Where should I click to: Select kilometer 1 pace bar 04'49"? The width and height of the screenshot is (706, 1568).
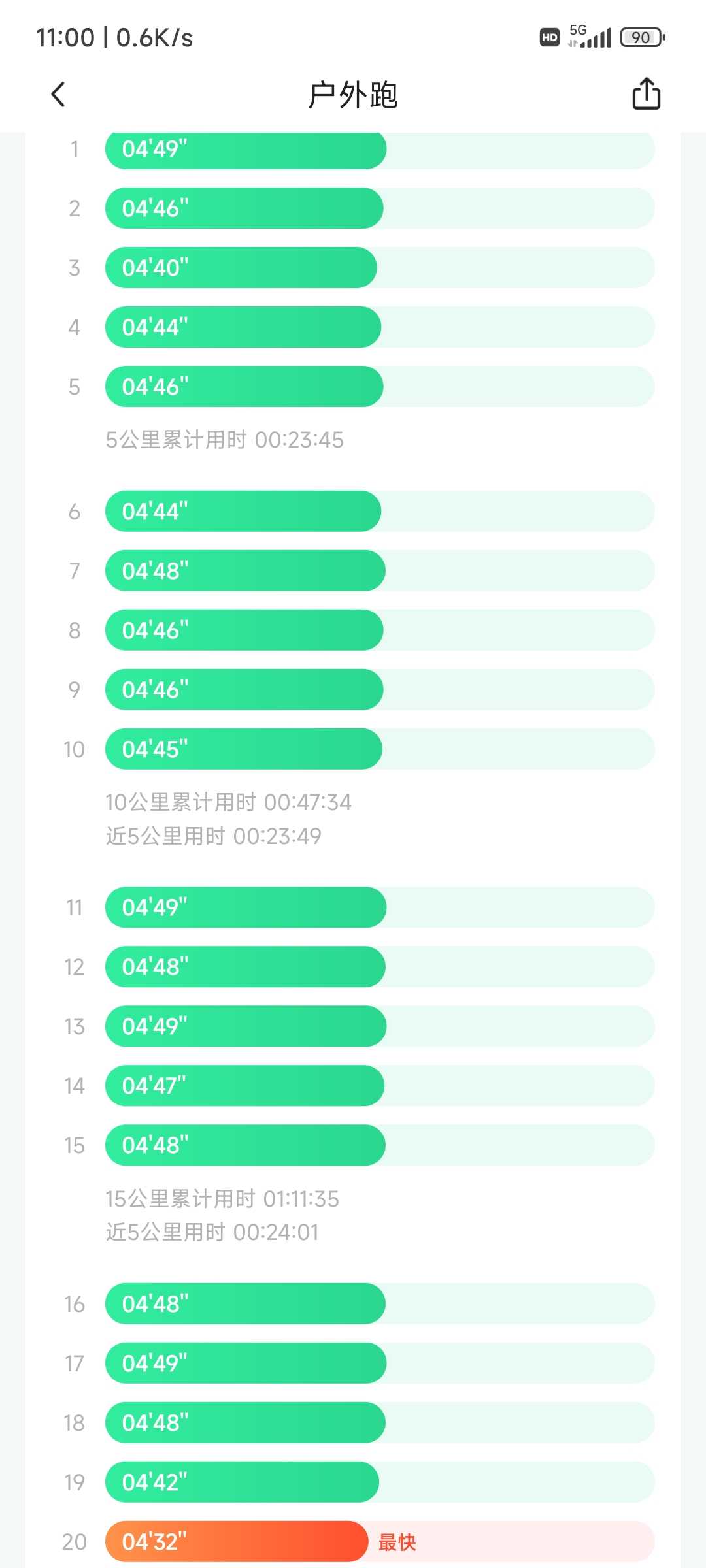[246, 149]
